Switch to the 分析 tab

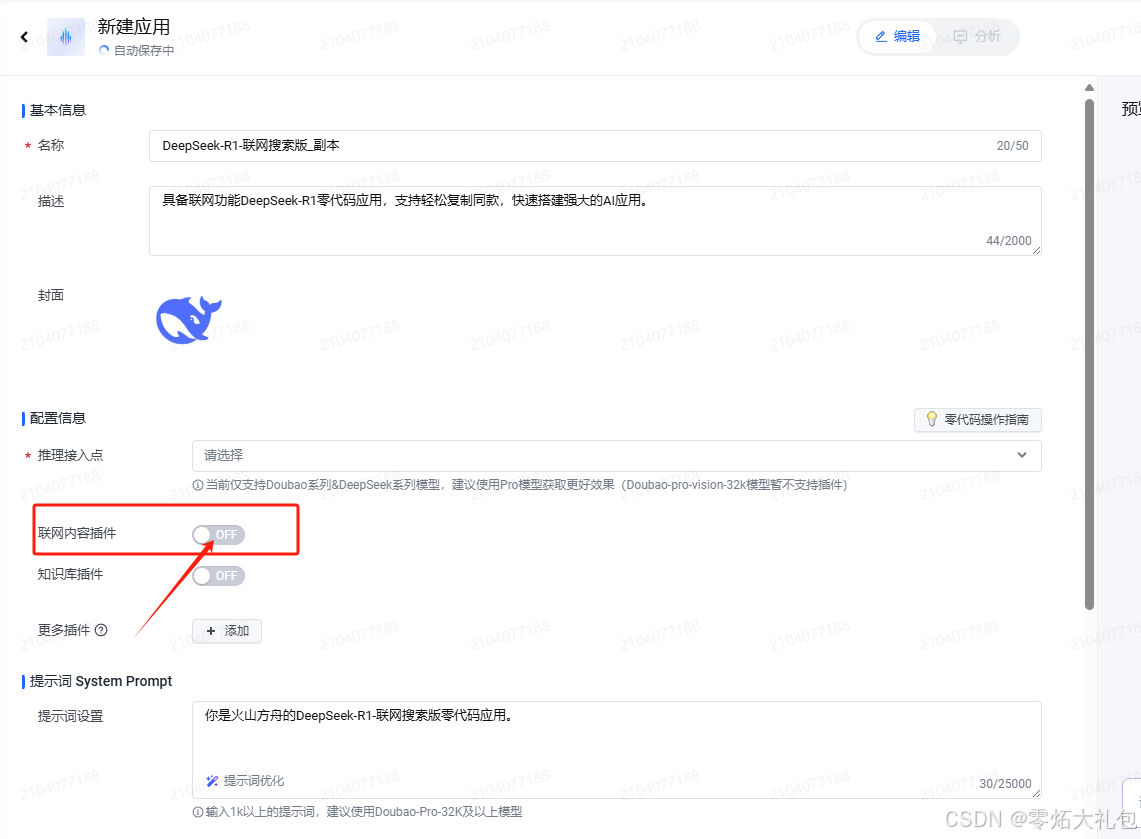point(977,36)
